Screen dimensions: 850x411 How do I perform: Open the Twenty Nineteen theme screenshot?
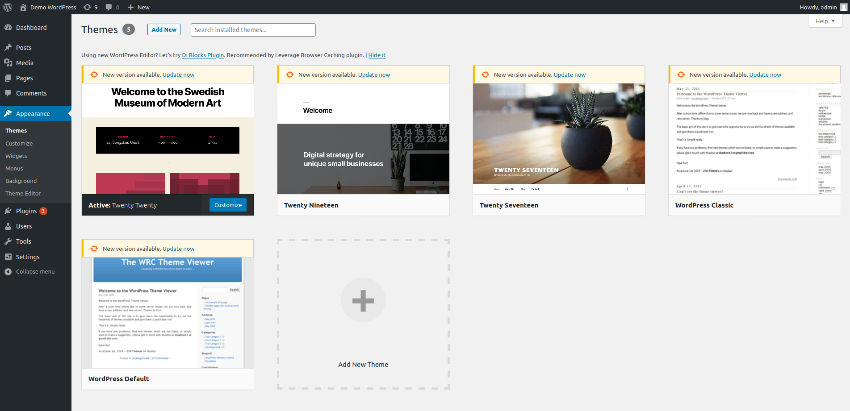(363, 139)
